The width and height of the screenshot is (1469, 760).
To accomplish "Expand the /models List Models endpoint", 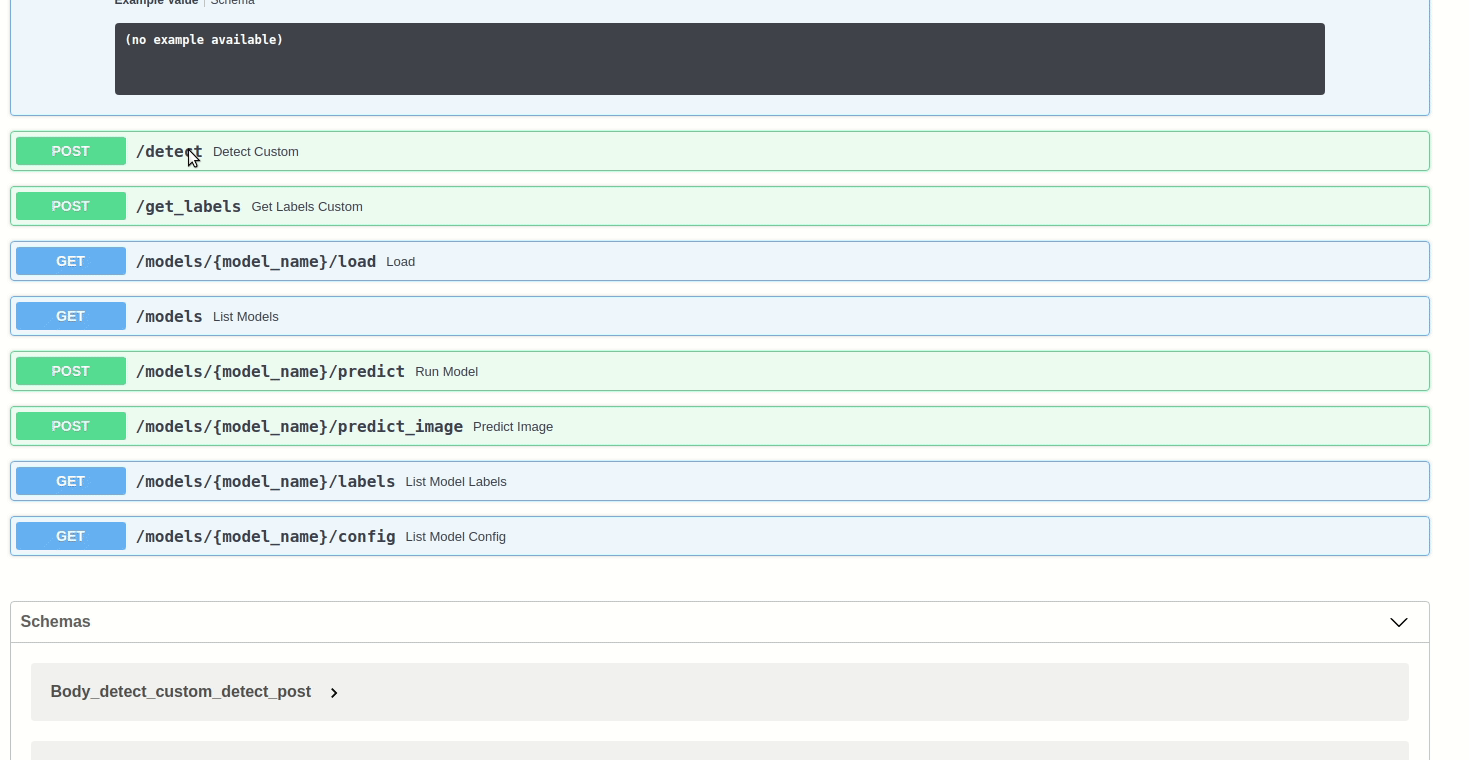I will [x=600, y=316].
